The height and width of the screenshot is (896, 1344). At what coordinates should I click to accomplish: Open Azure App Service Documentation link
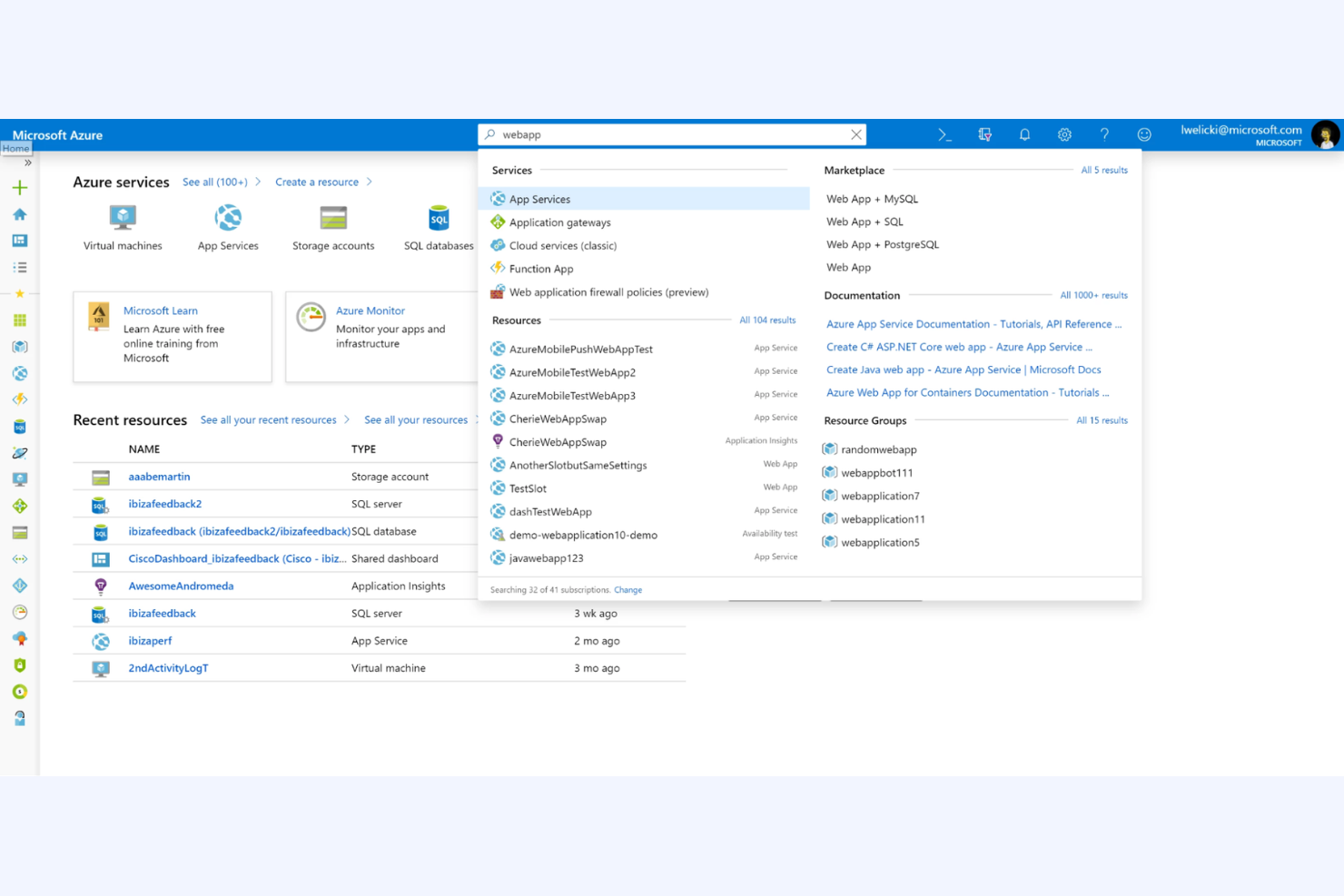coord(973,323)
